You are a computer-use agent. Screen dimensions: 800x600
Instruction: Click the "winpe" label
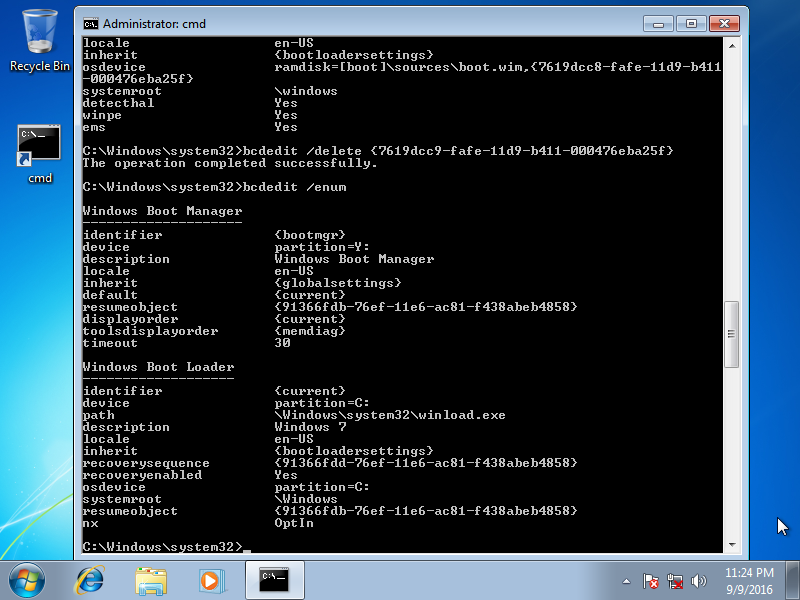coord(103,115)
